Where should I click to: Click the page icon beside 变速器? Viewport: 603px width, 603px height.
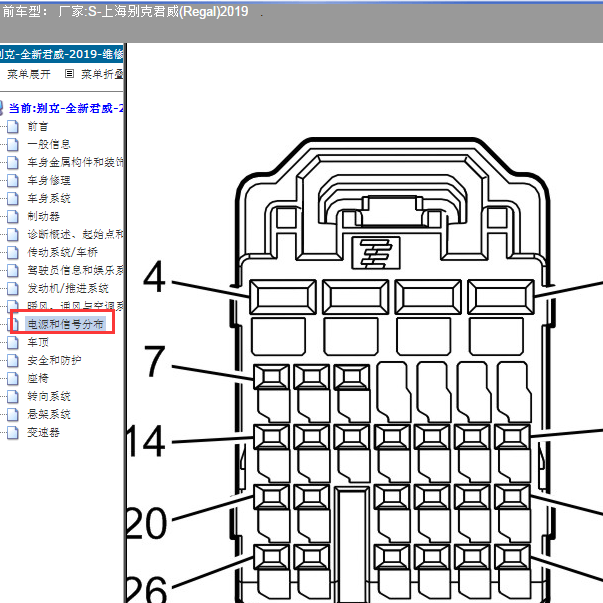13,433
